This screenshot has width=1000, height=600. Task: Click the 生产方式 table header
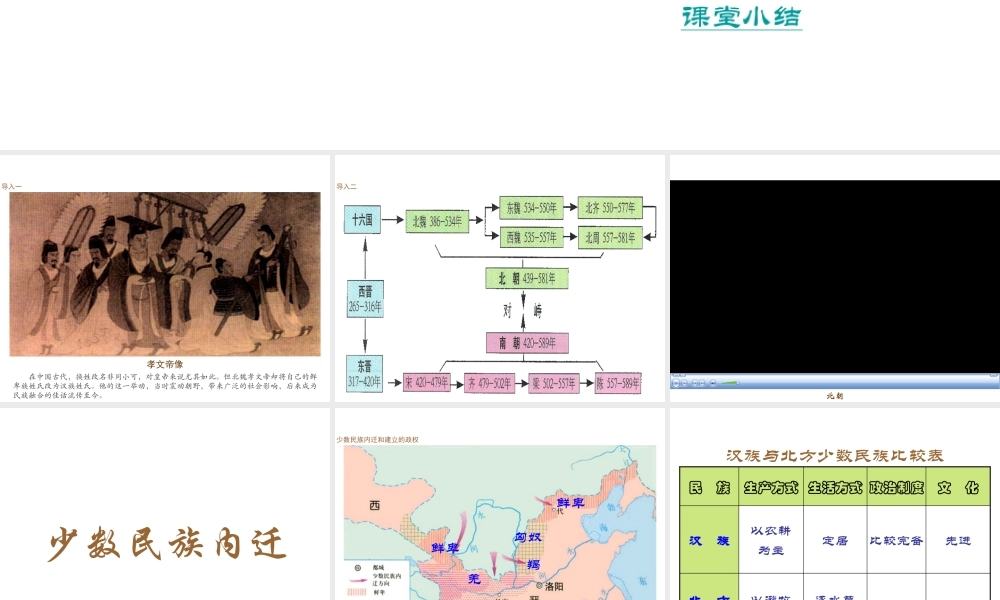click(x=770, y=488)
